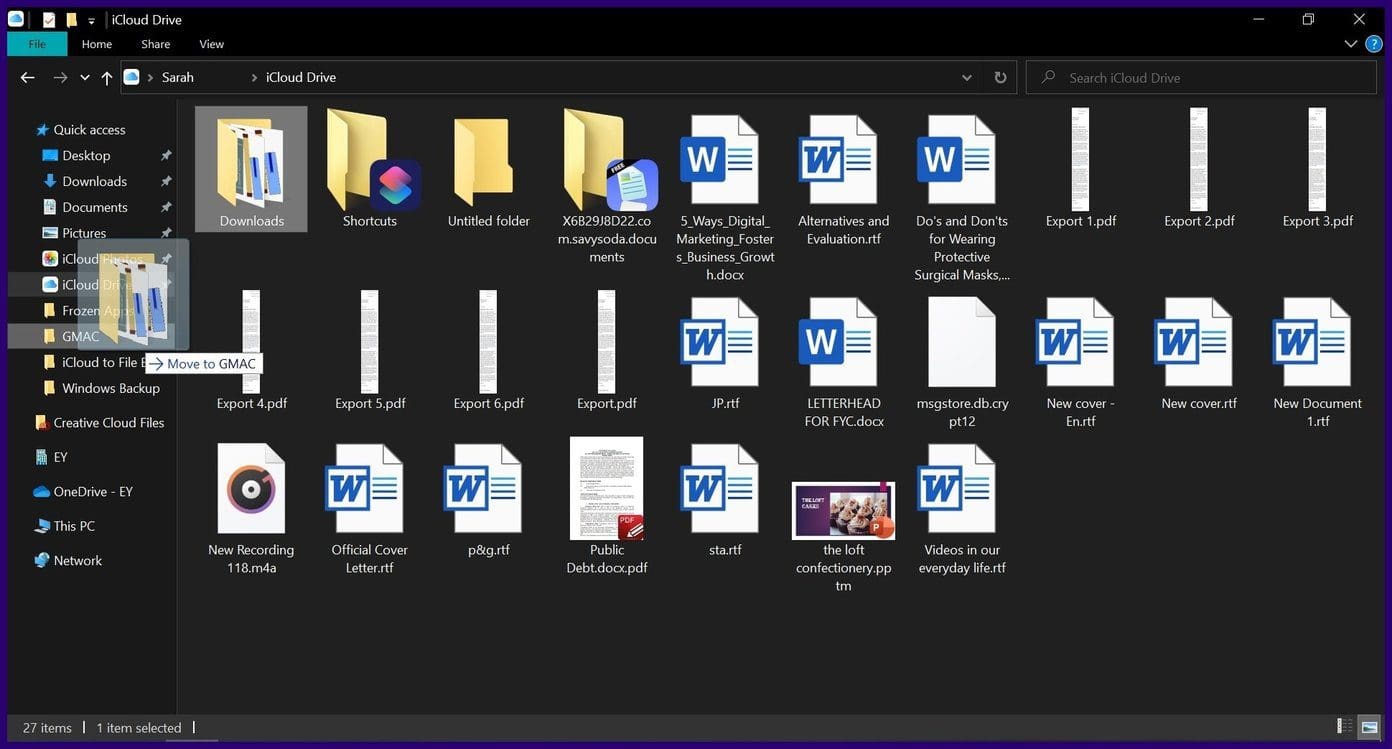Screen dimensions: 1392x749
Task: Click the Refresh button in the address bar
Action: click(x=1000, y=77)
